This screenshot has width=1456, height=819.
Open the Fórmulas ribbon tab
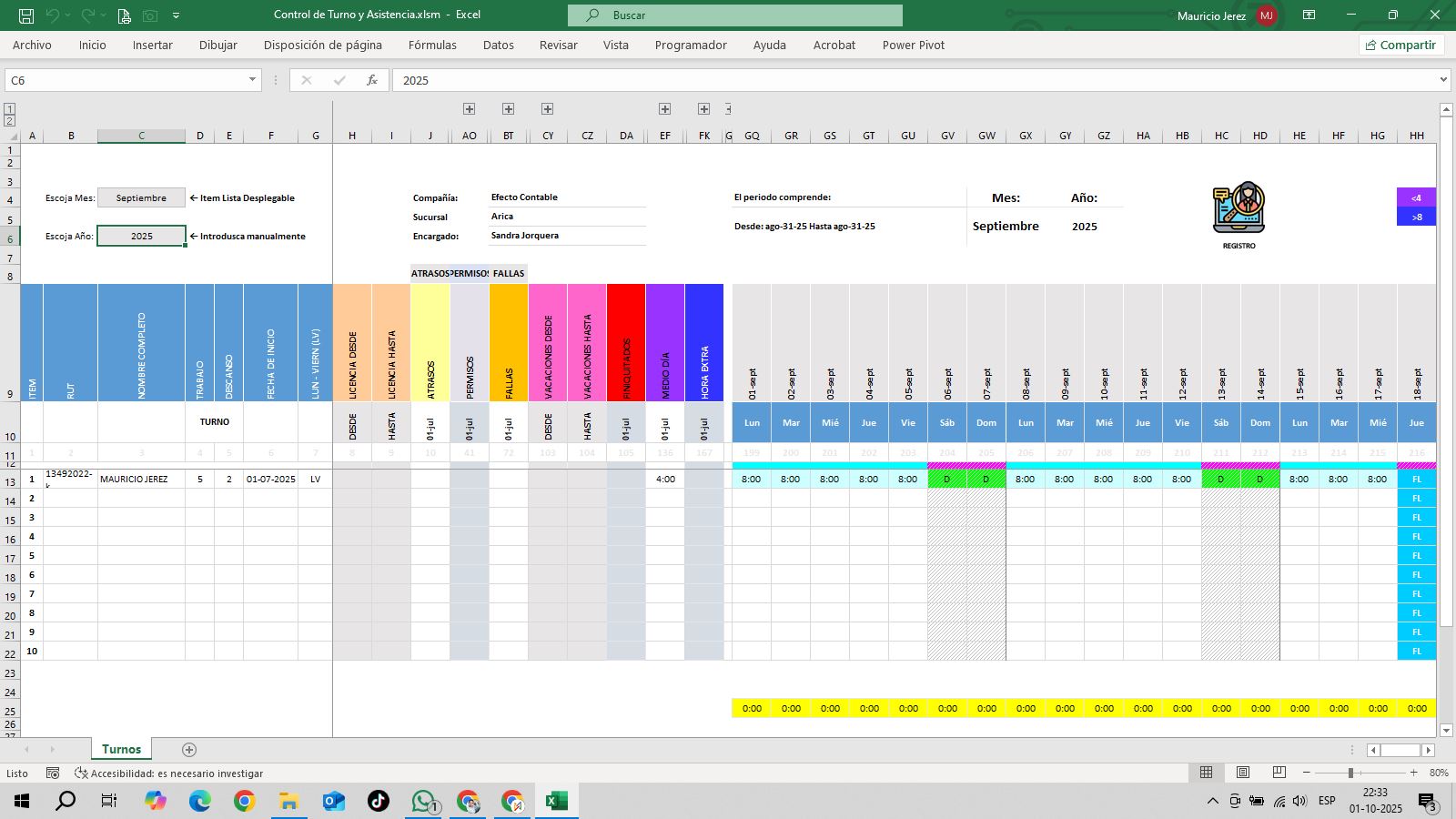(x=432, y=45)
